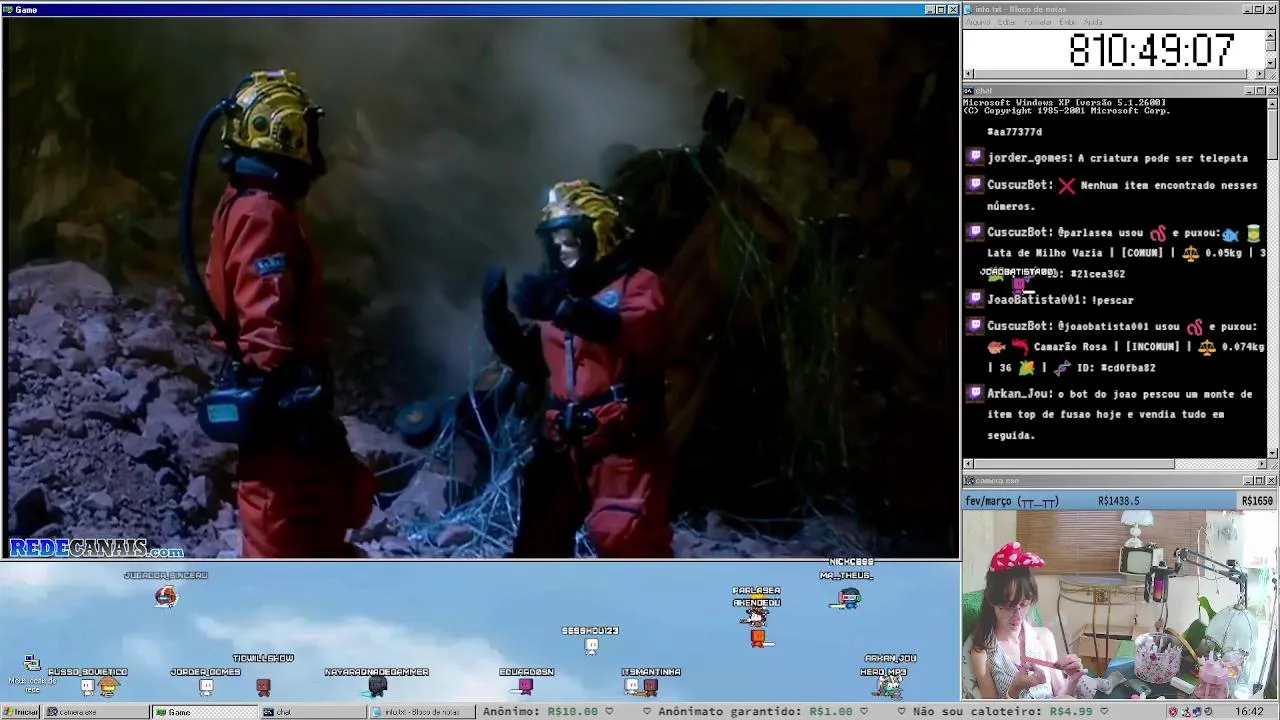The width and height of the screenshot is (1280, 720).
Task: Click MA_THEUS_ avatar character
Action: pyautogui.click(x=848, y=598)
